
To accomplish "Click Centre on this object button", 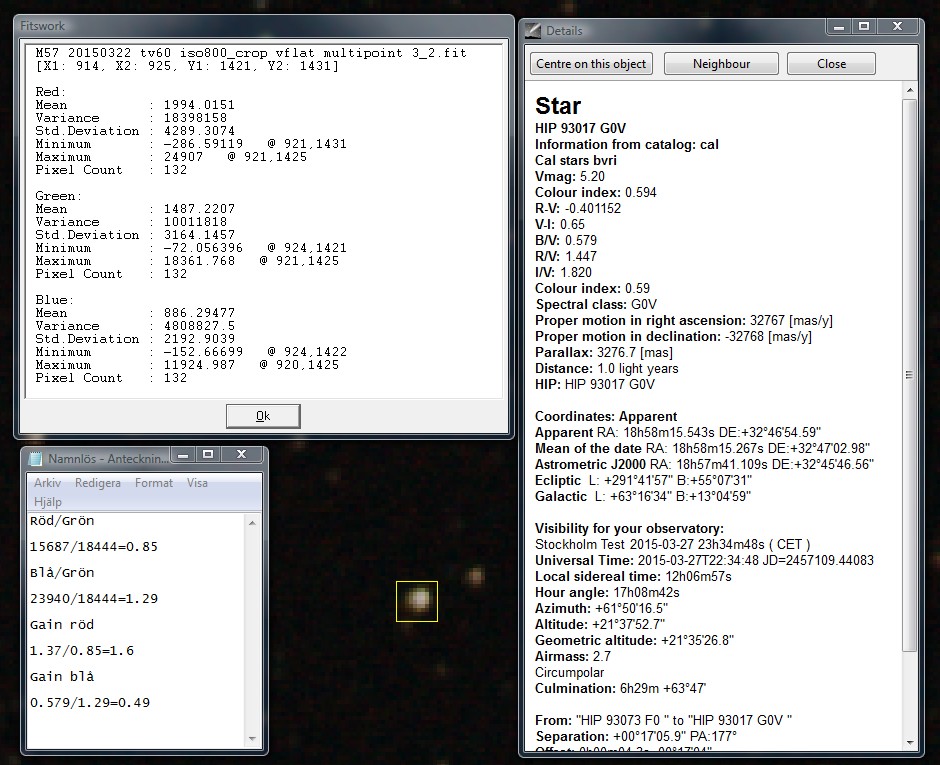I will pos(591,64).
